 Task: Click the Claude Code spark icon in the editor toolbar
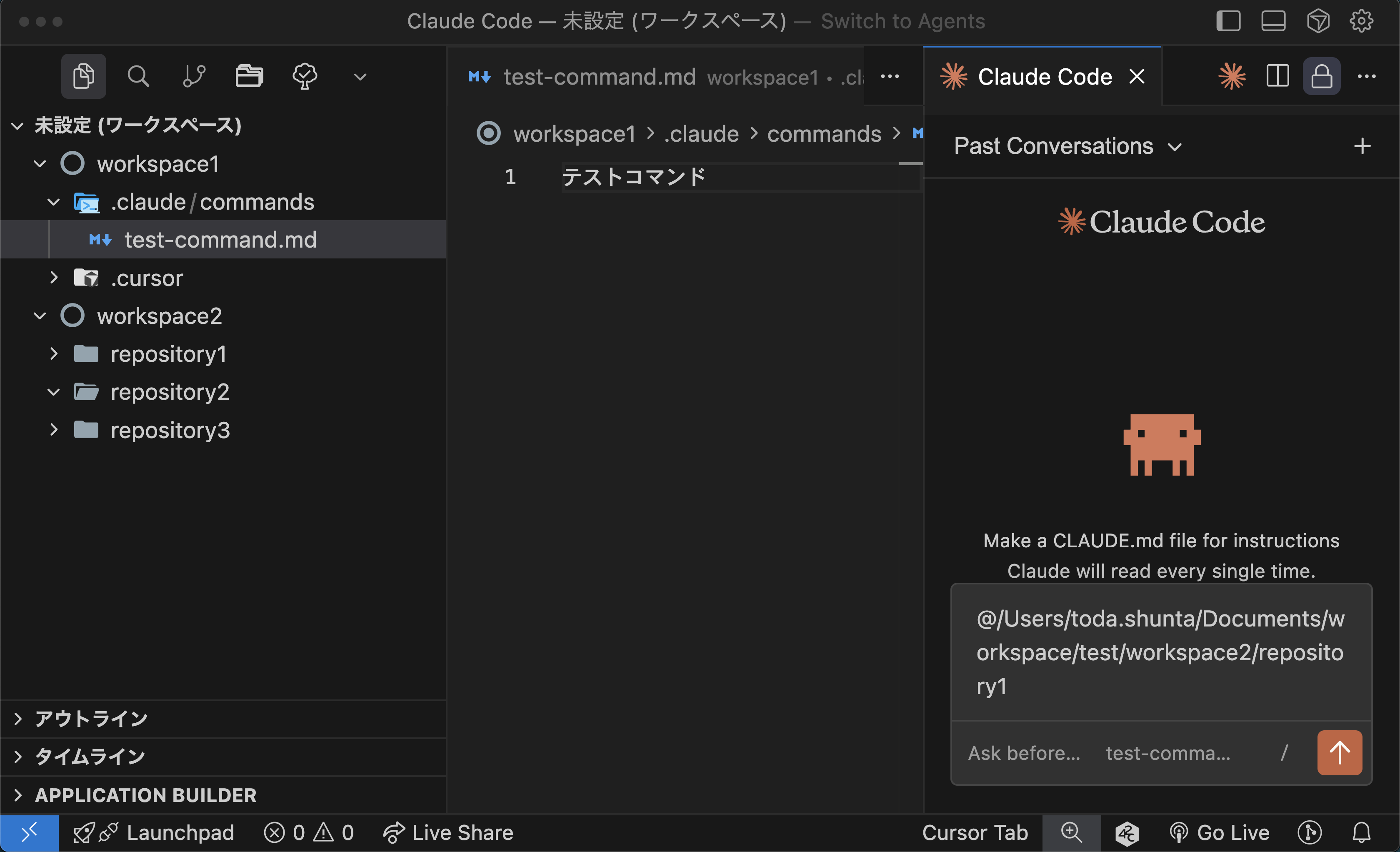(1231, 76)
